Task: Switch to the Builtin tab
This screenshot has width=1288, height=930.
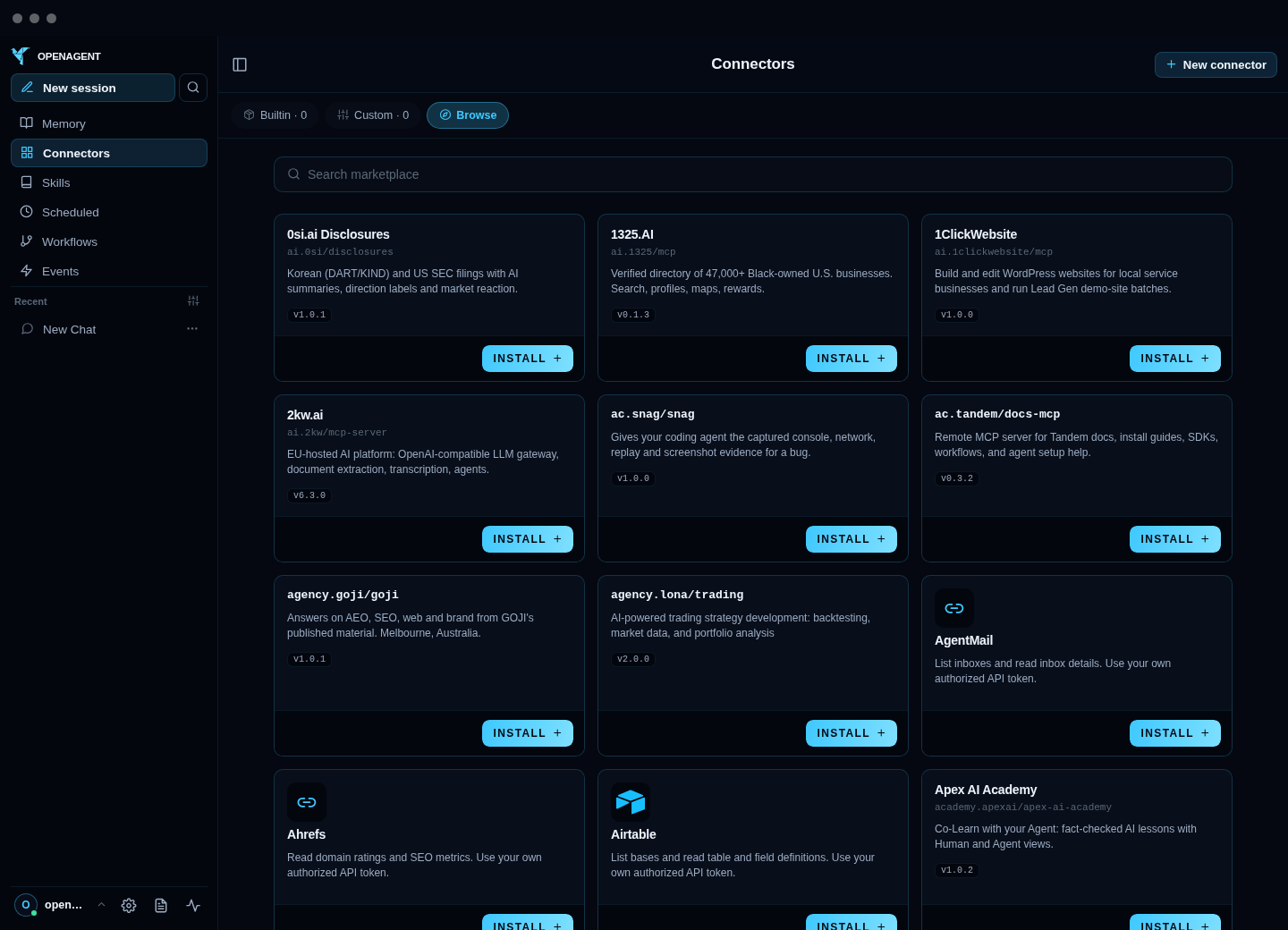Action: (x=275, y=115)
